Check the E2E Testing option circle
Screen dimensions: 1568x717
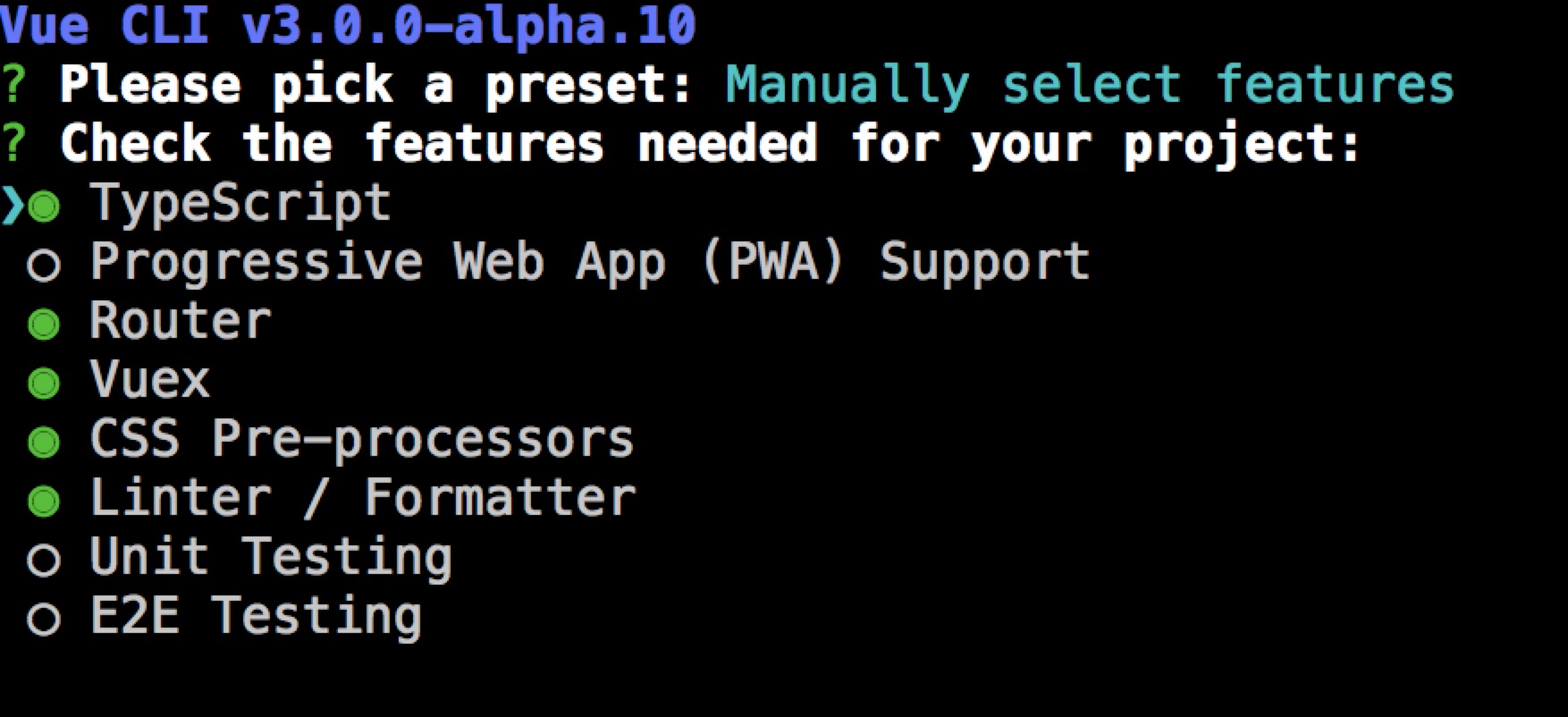click(44, 620)
